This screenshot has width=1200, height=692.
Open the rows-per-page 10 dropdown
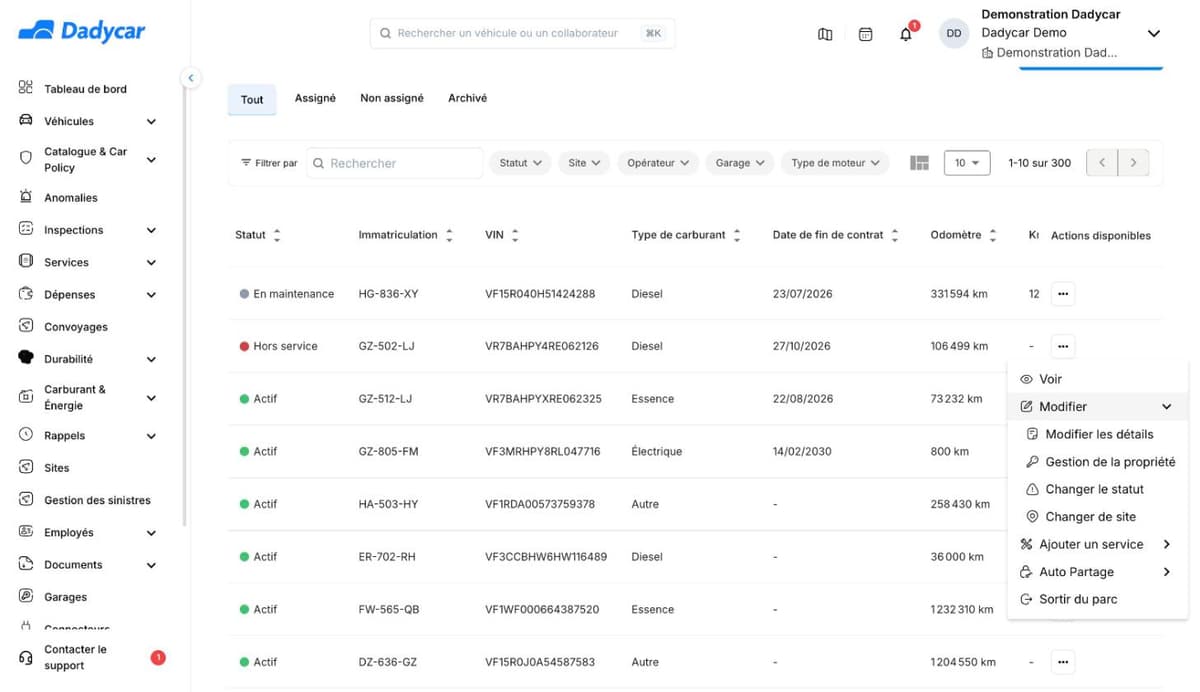(967, 163)
